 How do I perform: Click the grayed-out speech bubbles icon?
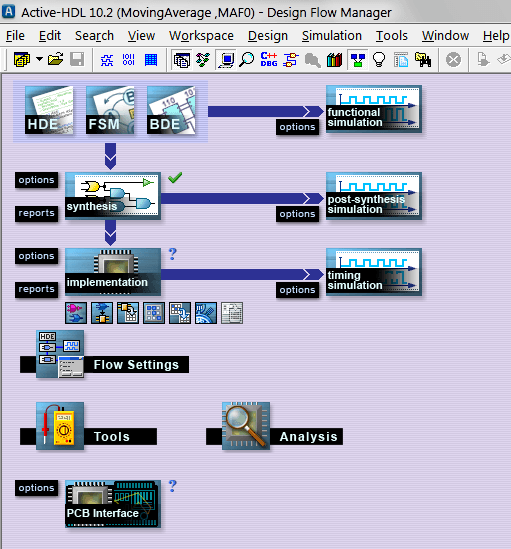point(312,60)
